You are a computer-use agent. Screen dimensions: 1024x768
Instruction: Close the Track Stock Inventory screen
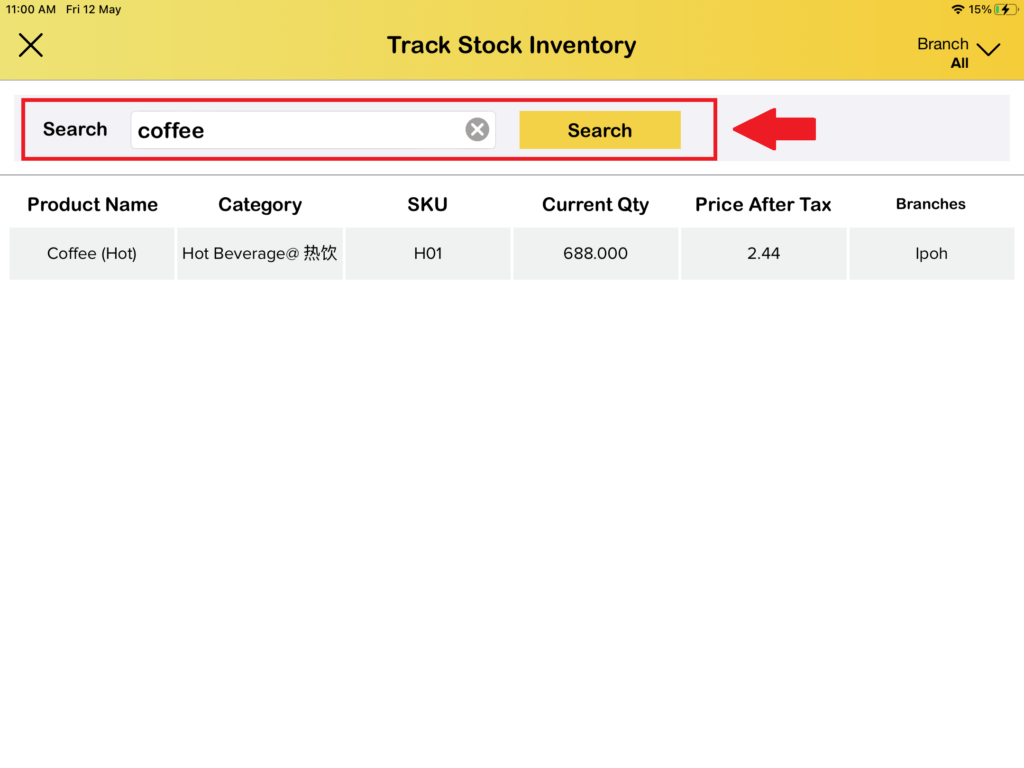click(31, 45)
